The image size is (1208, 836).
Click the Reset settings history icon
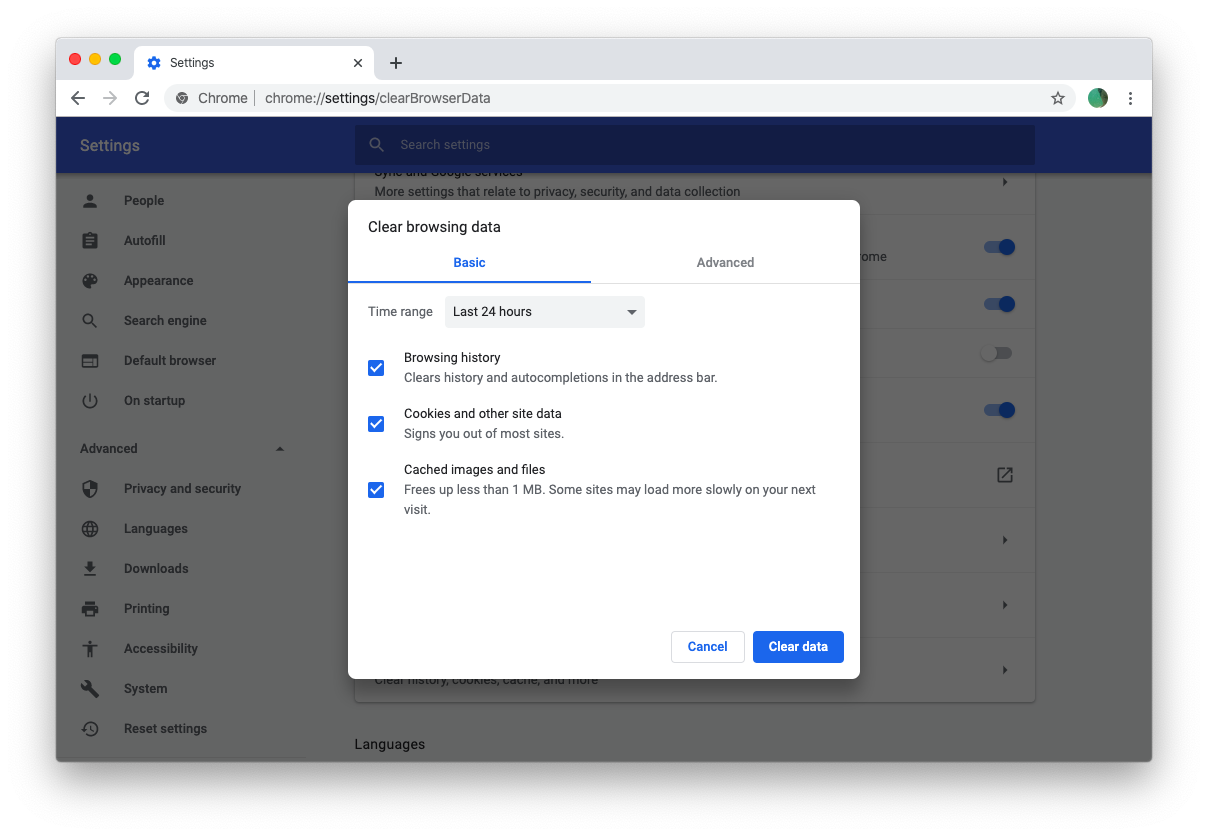tap(90, 728)
